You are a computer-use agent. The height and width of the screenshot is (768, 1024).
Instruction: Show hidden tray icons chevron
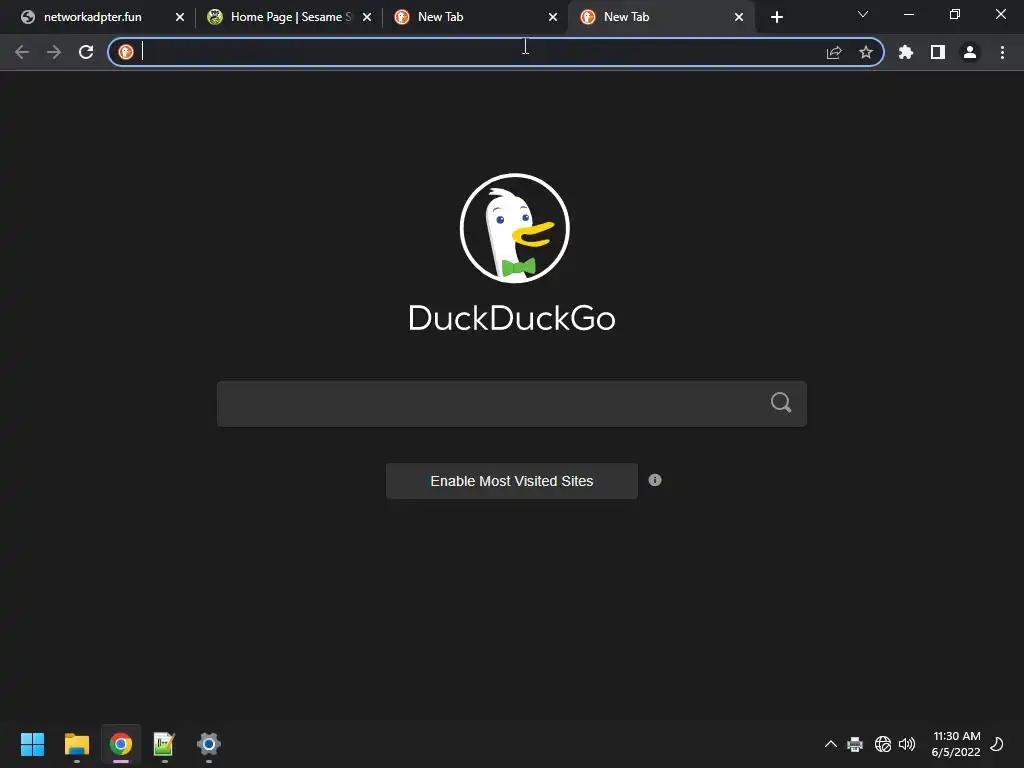pyautogui.click(x=831, y=744)
